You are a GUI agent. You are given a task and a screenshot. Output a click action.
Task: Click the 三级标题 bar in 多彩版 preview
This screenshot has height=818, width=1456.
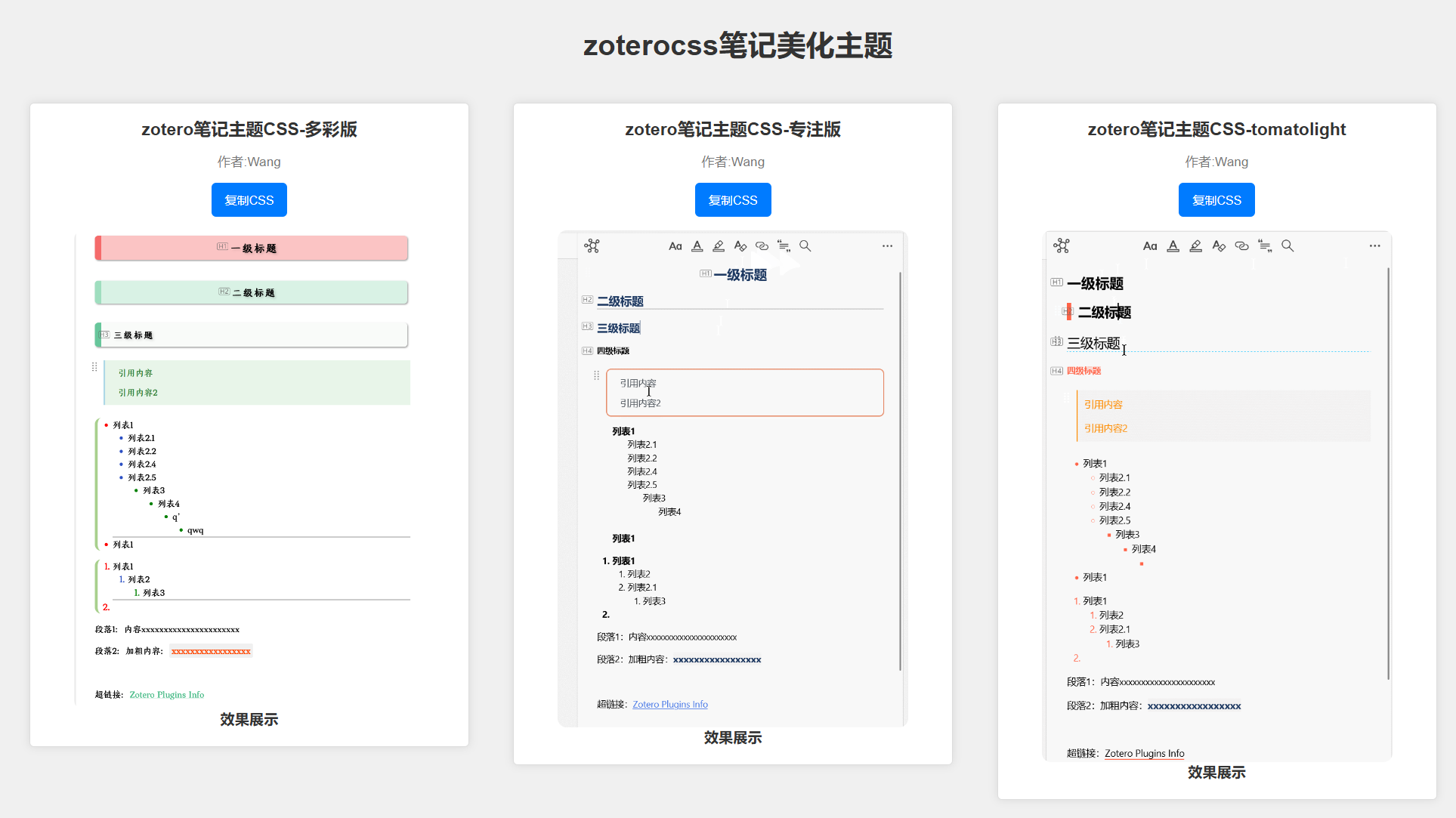point(252,335)
